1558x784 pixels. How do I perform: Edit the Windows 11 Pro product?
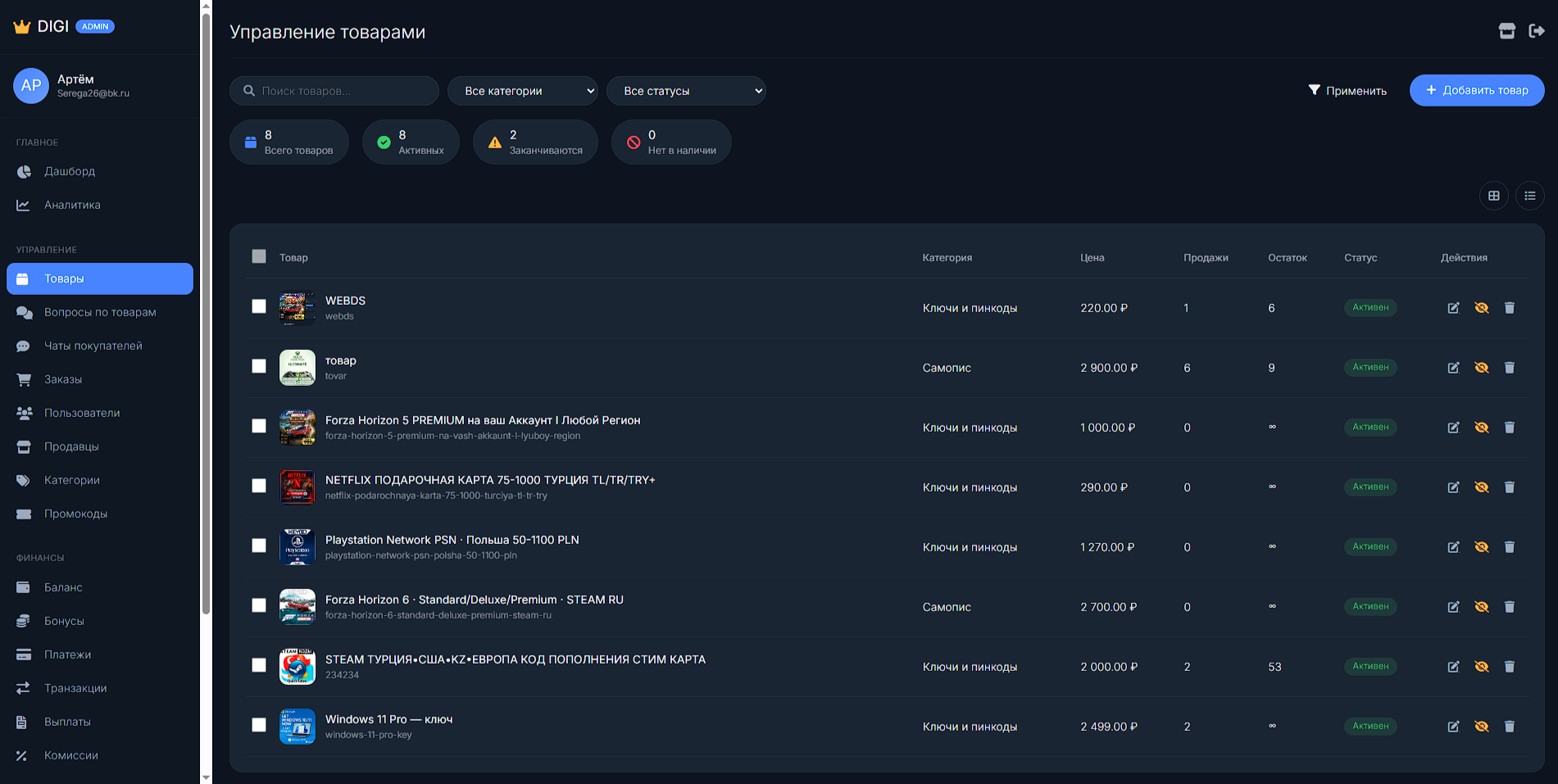coord(1453,727)
